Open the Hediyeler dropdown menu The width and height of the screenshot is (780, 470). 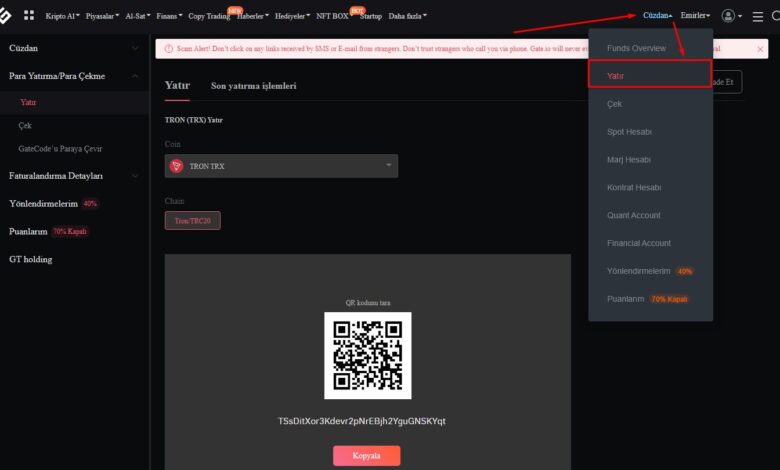[x=292, y=16]
